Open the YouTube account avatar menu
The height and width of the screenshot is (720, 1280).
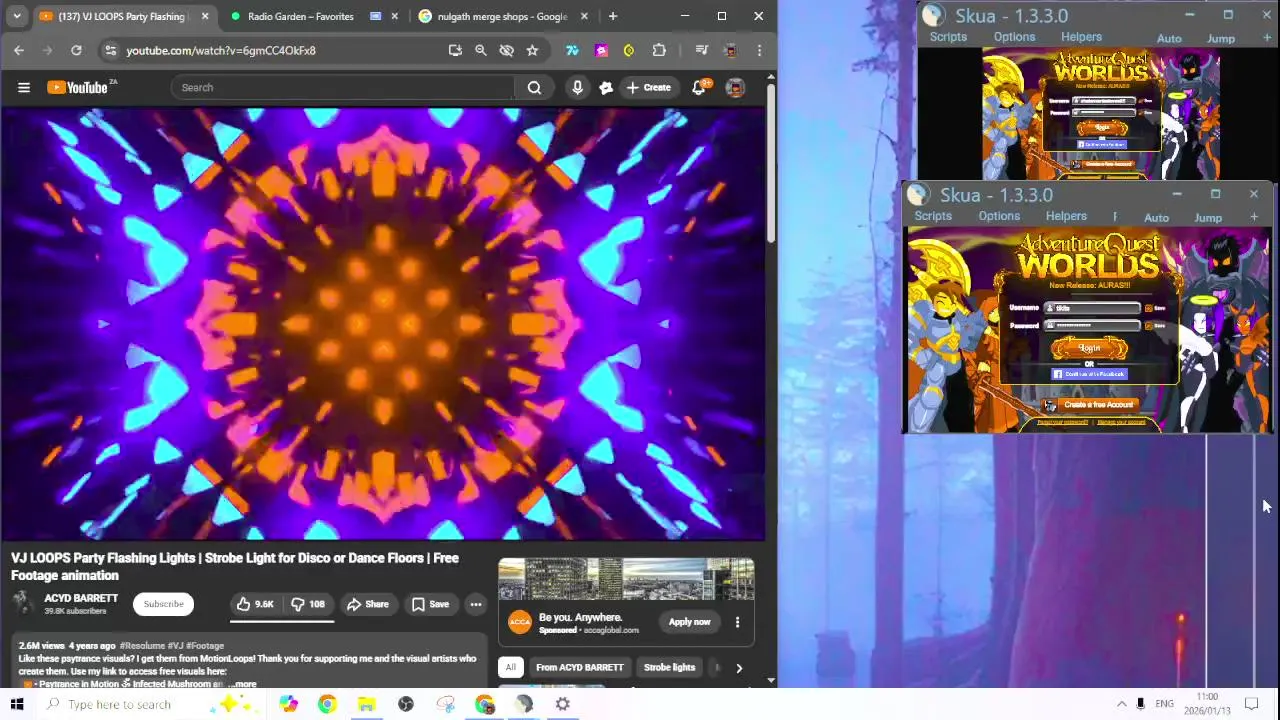pos(735,88)
